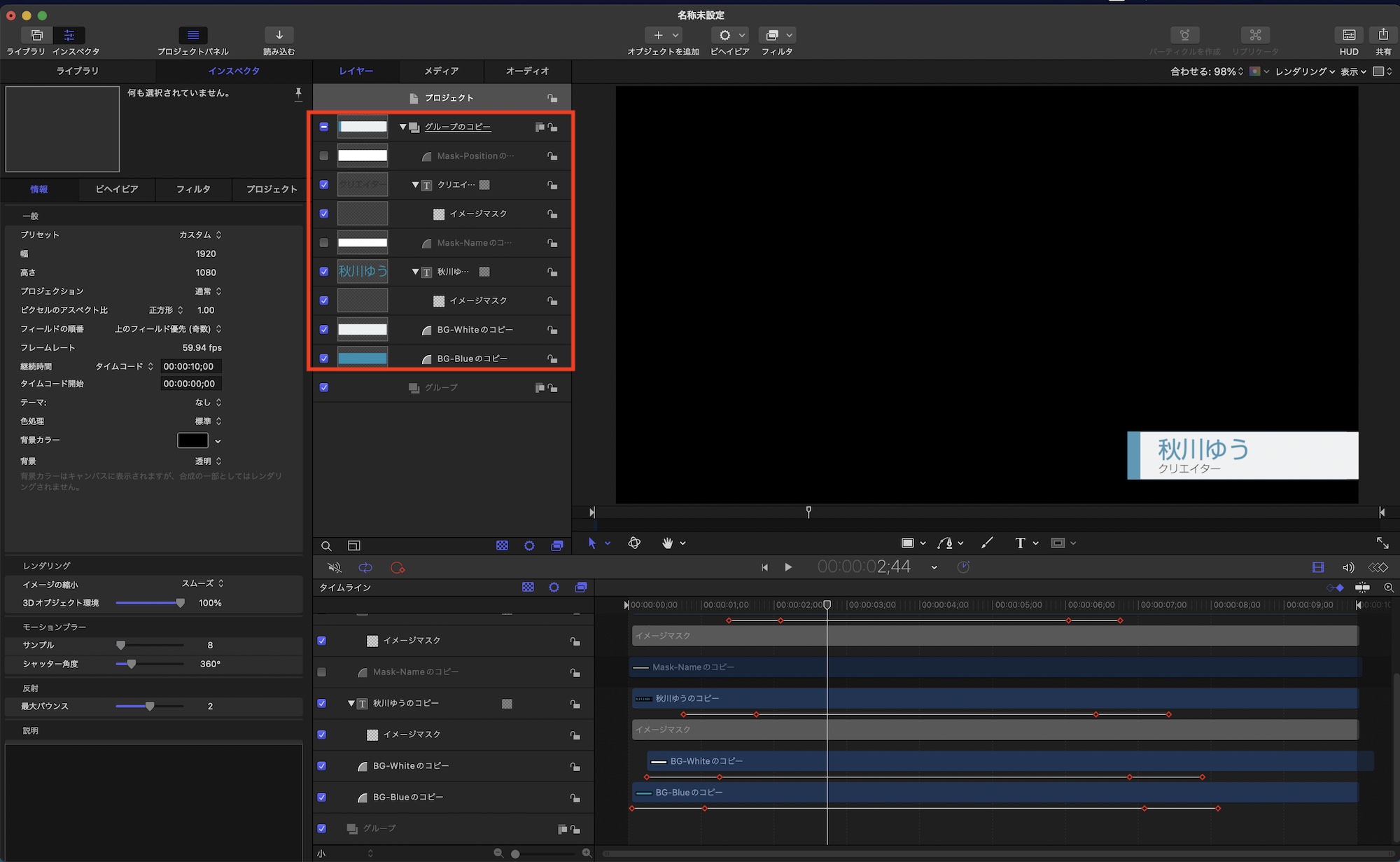The width and height of the screenshot is (1400, 862).
Task: Open the プリセット カスタム dropdown
Action: (200, 235)
